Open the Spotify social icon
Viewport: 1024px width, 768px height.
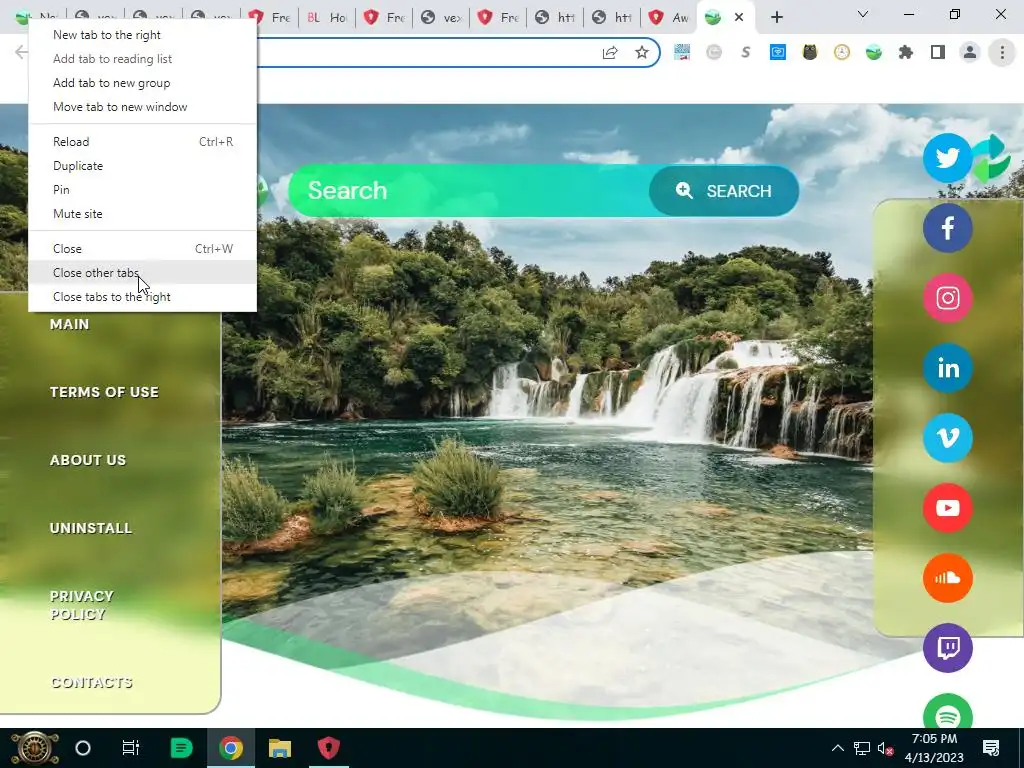coord(947,712)
